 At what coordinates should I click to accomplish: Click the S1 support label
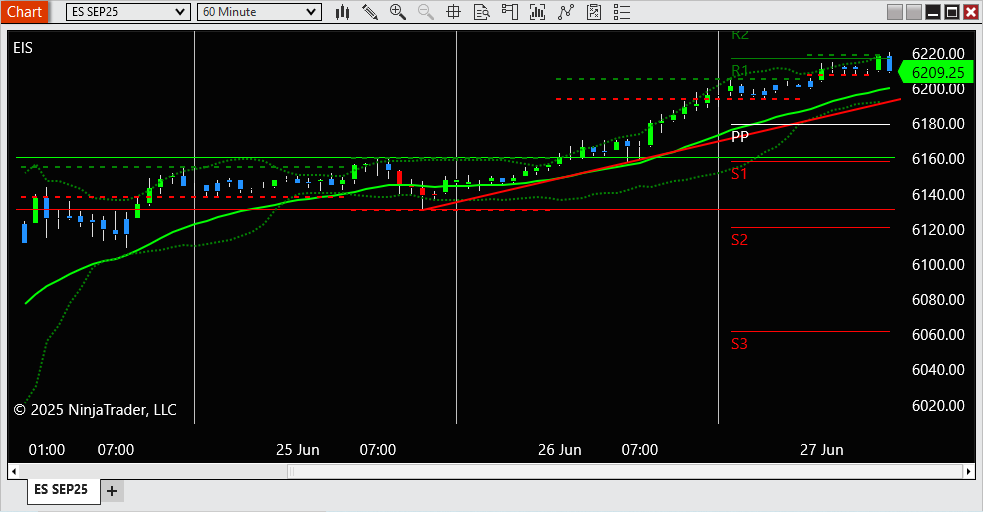739,174
